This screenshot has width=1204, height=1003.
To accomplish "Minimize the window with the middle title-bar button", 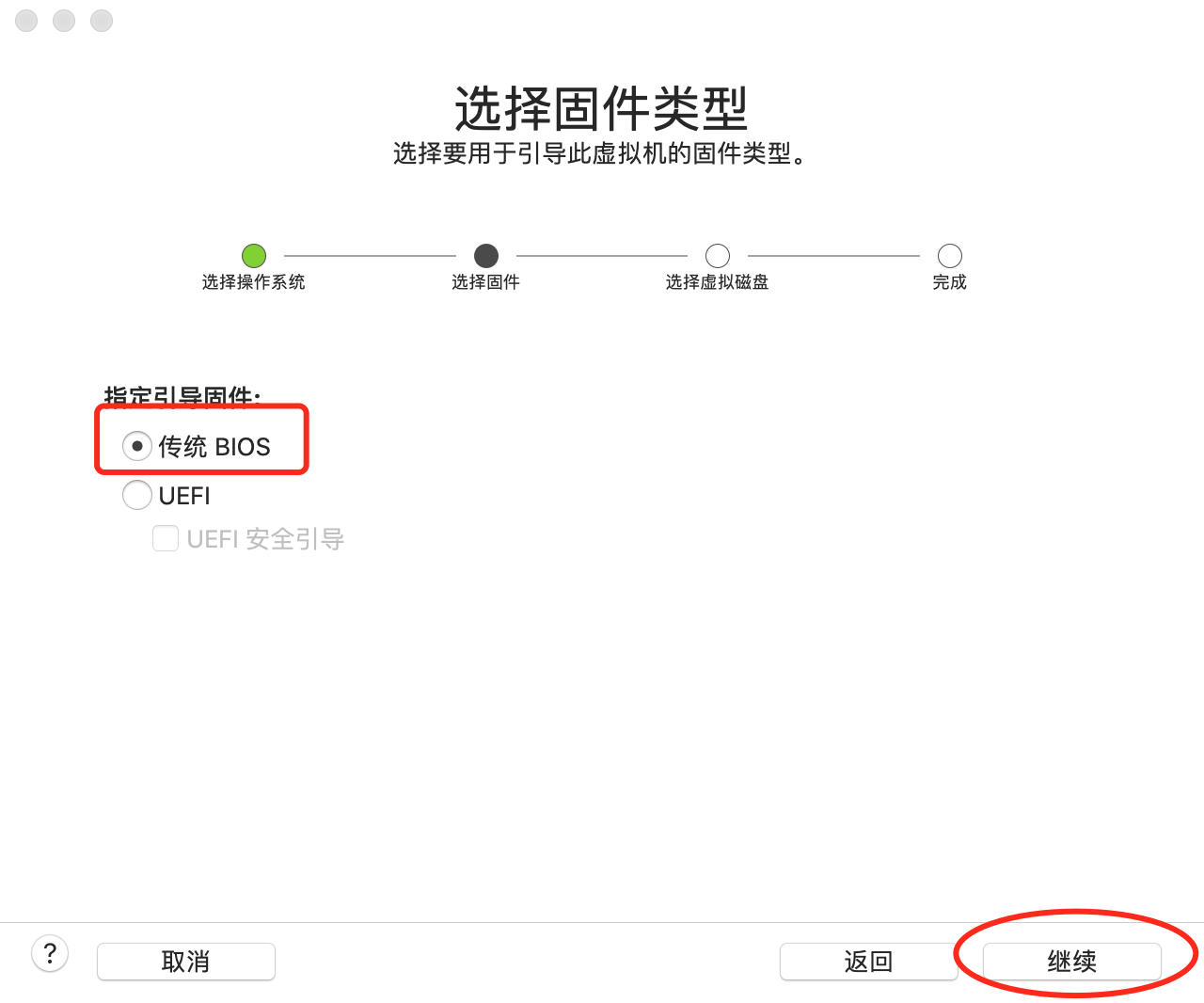I will [x=64, y=20].
